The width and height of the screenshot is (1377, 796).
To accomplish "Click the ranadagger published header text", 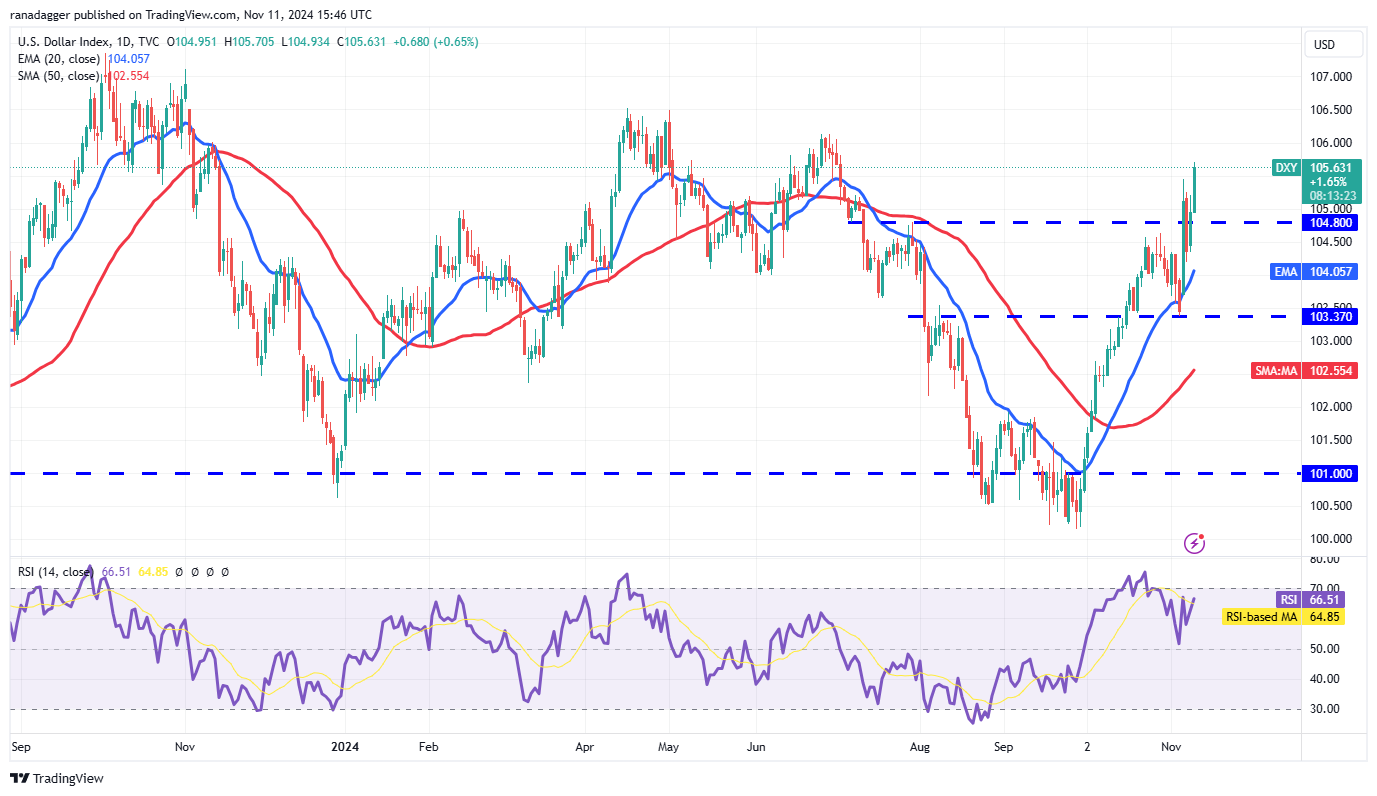I will point(191,15).
